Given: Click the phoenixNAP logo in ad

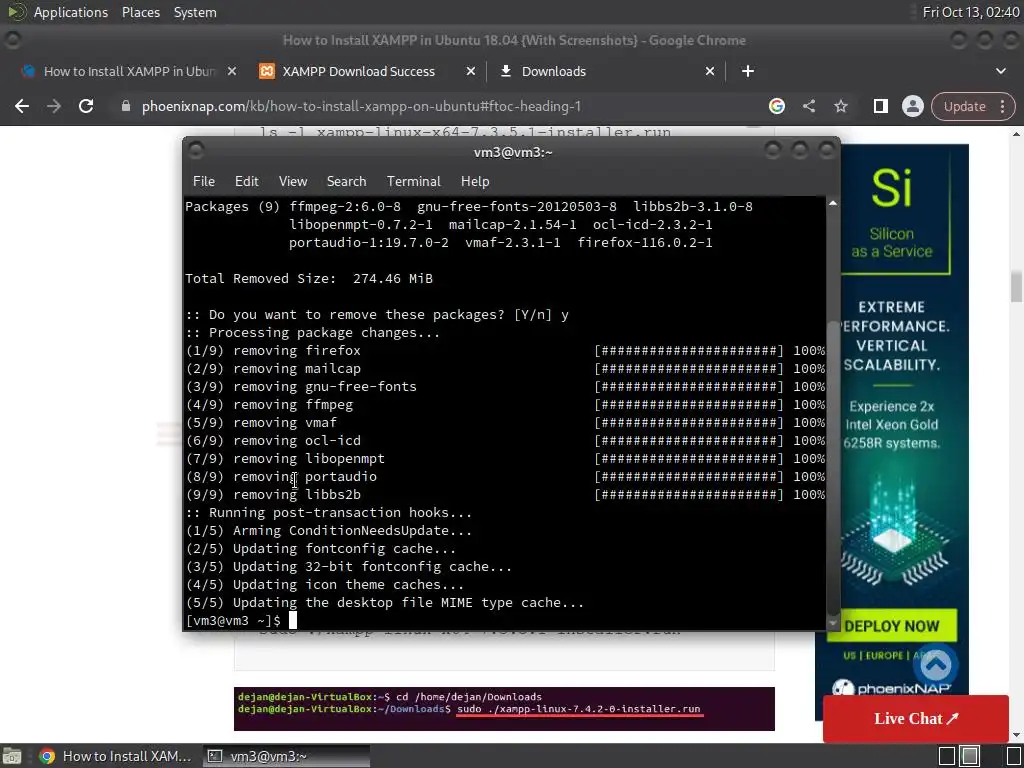Looking at the screenshot, I should coord(891,688).
